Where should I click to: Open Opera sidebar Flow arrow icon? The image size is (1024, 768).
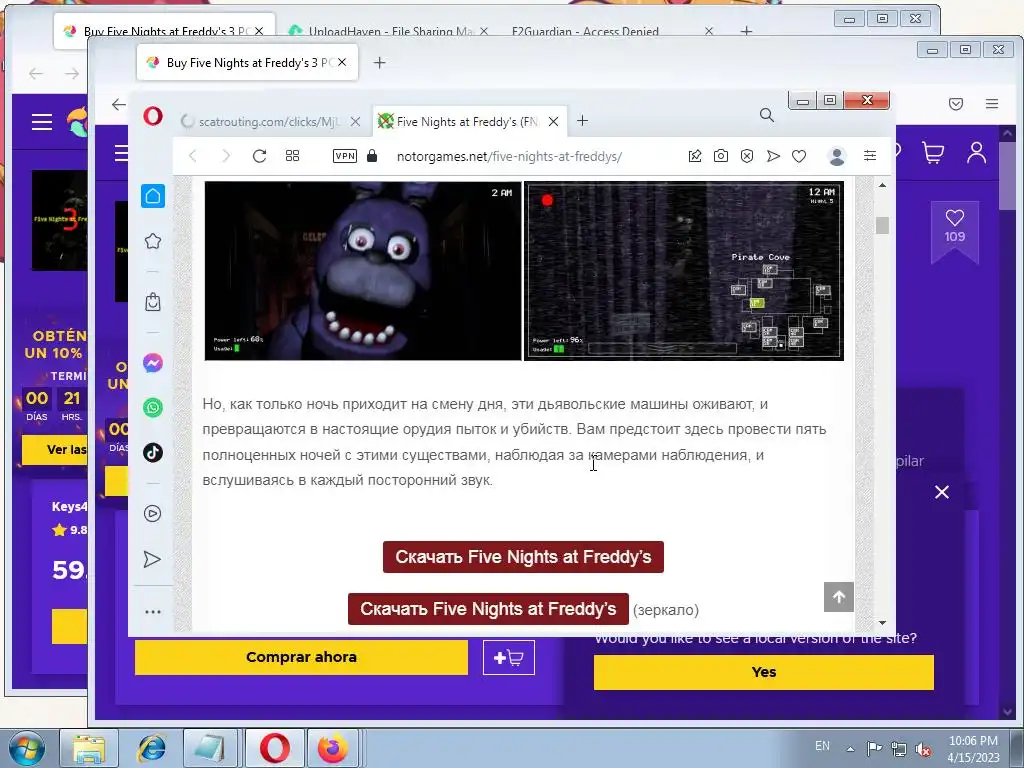coord(152,559)
